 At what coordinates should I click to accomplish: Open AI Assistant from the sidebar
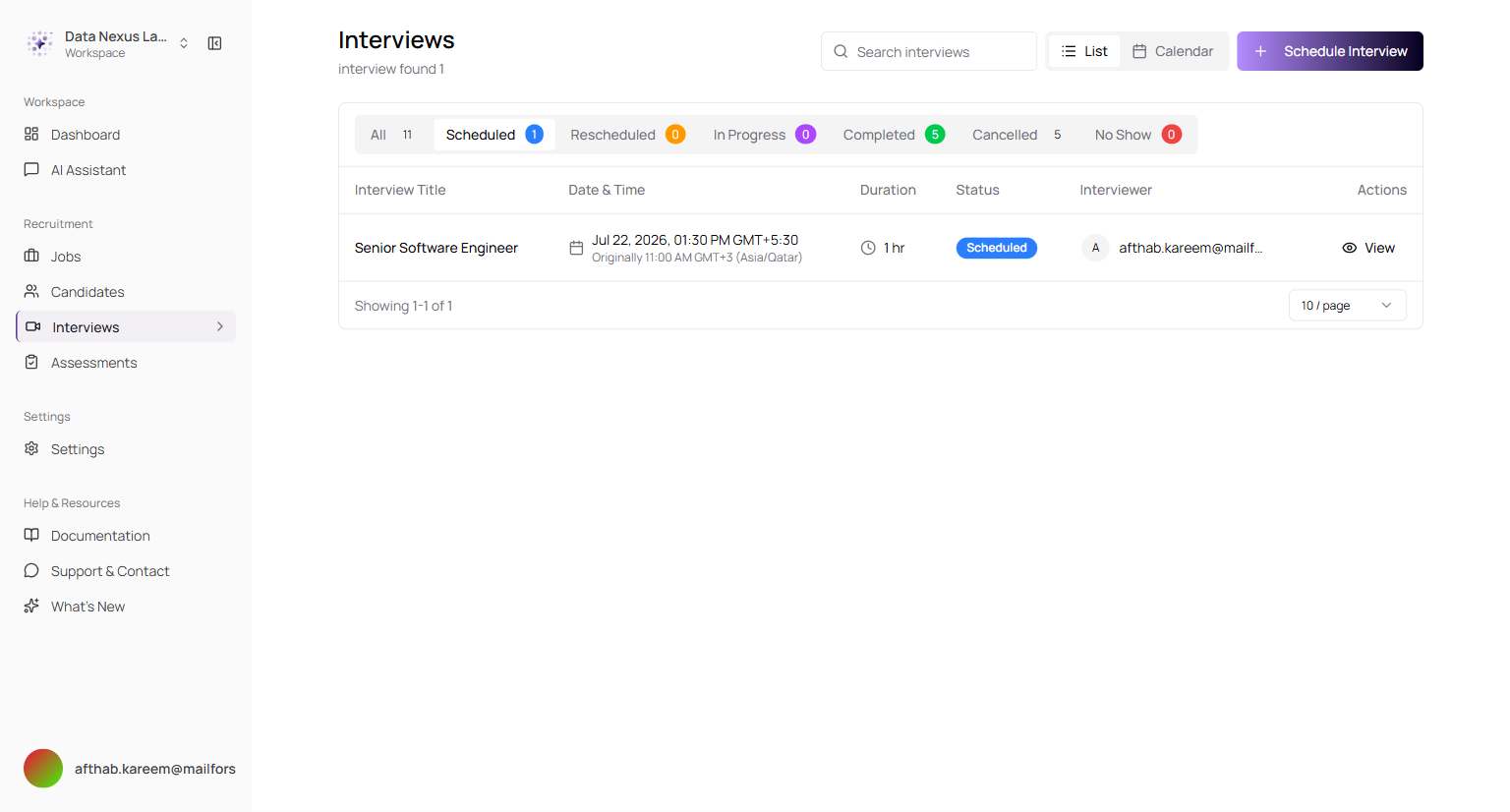(x=126, y=169)
